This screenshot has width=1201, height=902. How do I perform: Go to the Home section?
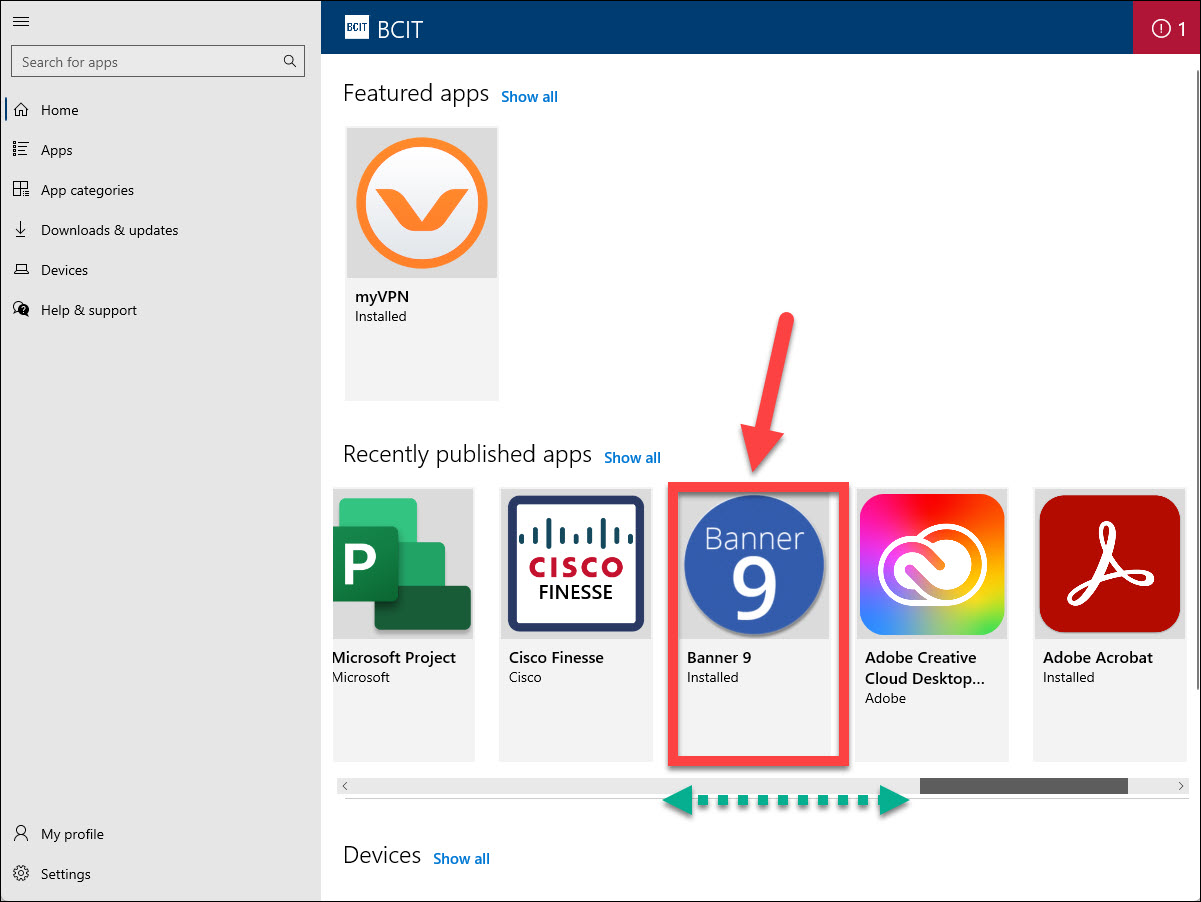pos(59,109)
